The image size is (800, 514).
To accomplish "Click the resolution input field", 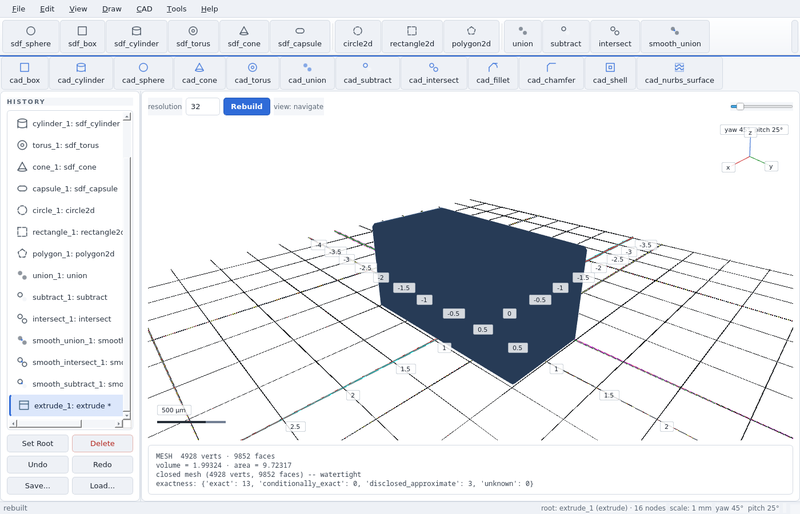I will pyautogui.click(x=203, y=107).
